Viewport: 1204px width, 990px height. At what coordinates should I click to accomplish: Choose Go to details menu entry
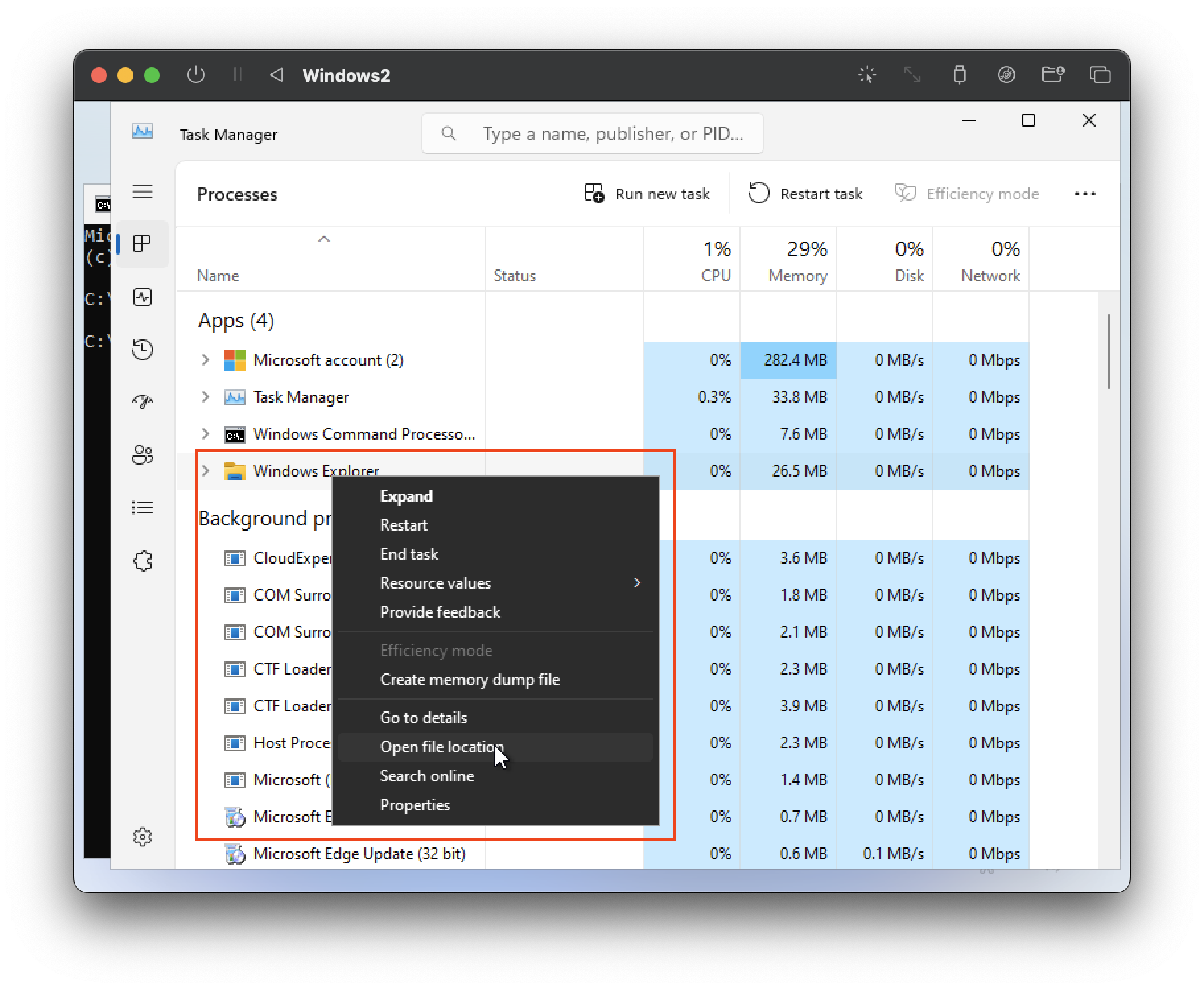(495, 718)
